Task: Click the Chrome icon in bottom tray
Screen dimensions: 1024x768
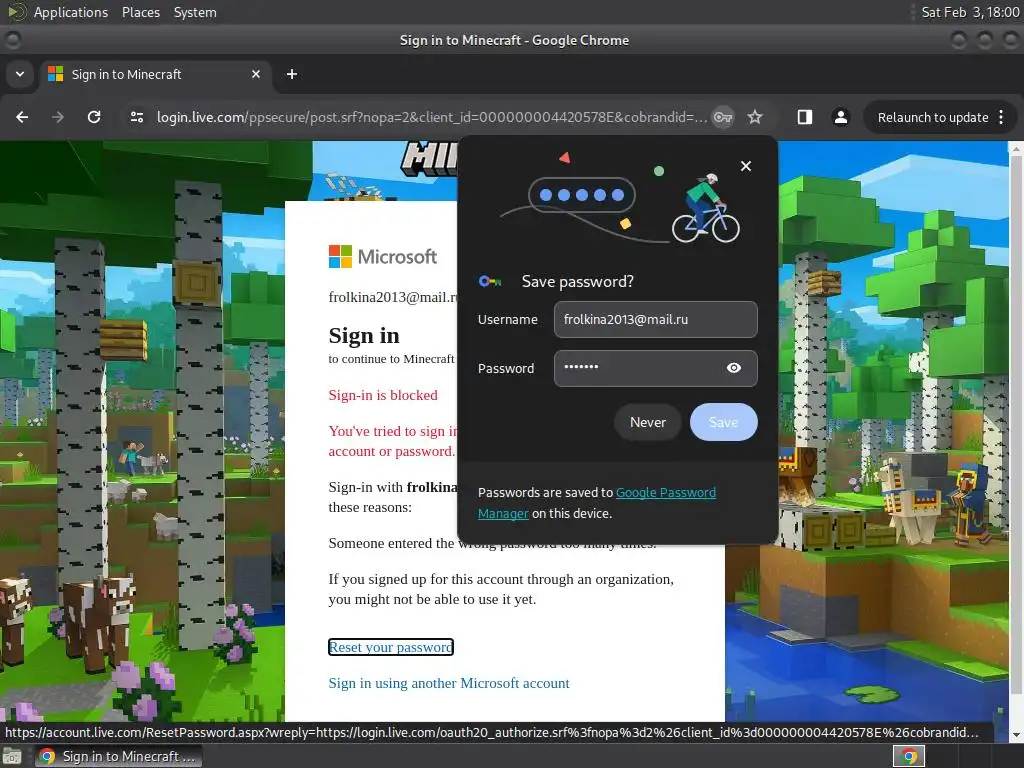Action: click(909, 756)
